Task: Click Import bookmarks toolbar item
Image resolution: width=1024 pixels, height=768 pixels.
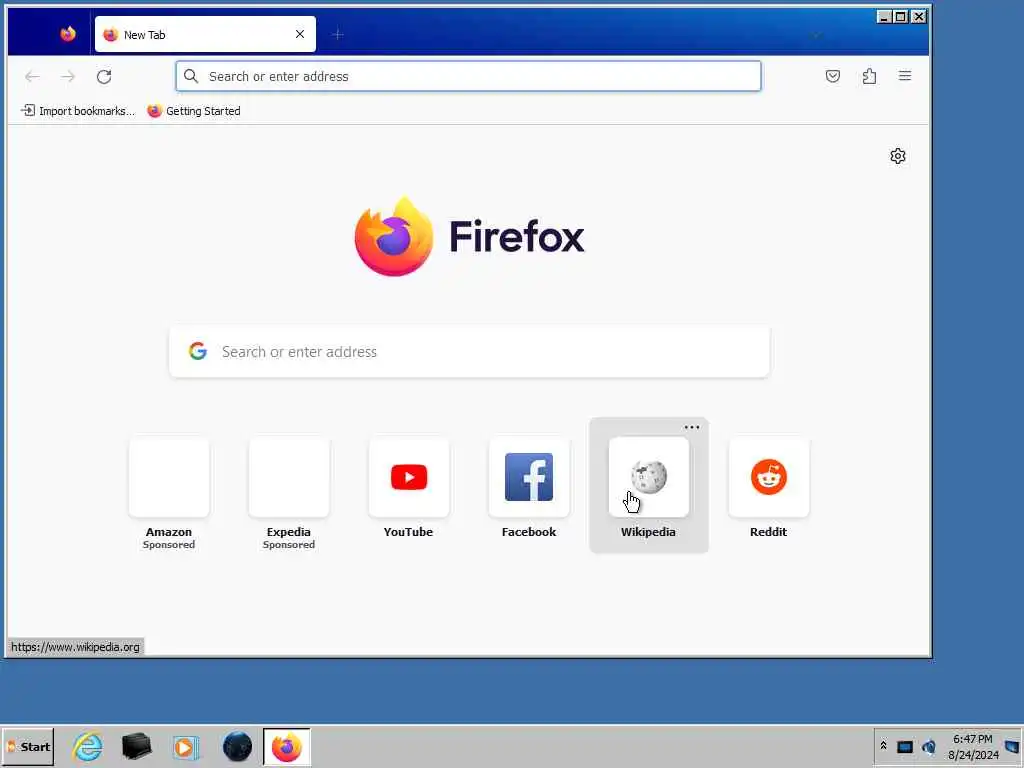Action: [x=78, y=111]
